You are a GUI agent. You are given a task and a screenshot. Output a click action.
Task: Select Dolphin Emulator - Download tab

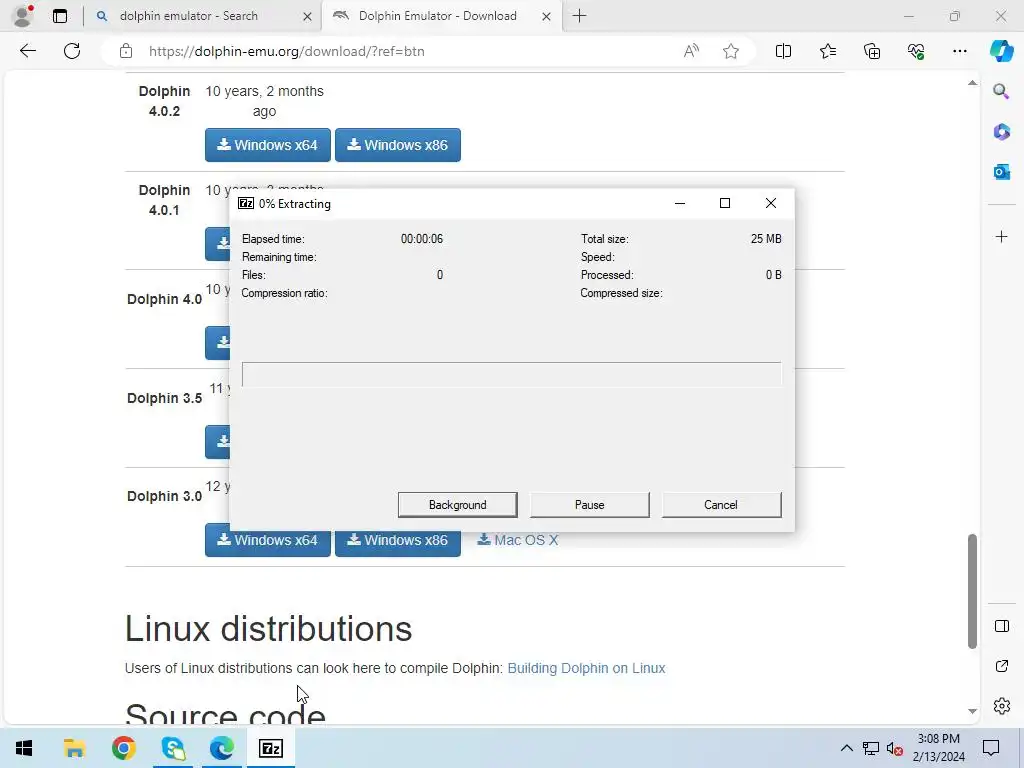438,16
